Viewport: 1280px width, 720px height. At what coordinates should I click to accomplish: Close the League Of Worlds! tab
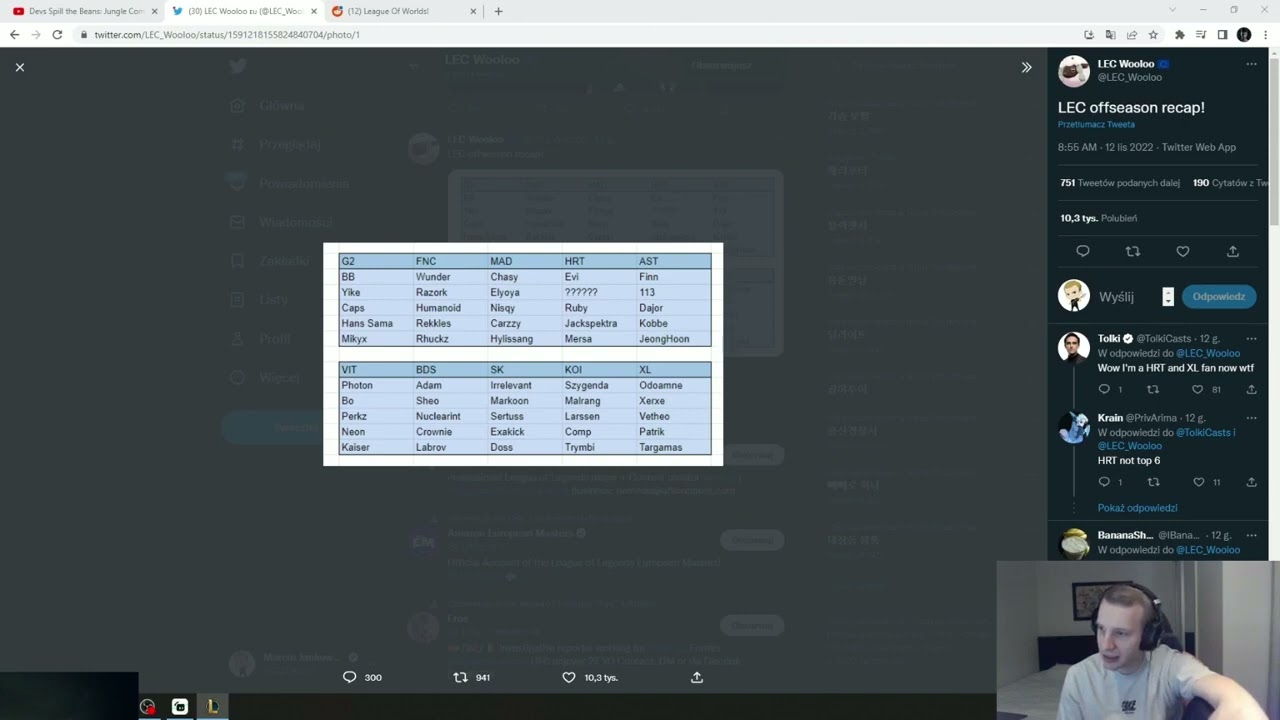473,11
